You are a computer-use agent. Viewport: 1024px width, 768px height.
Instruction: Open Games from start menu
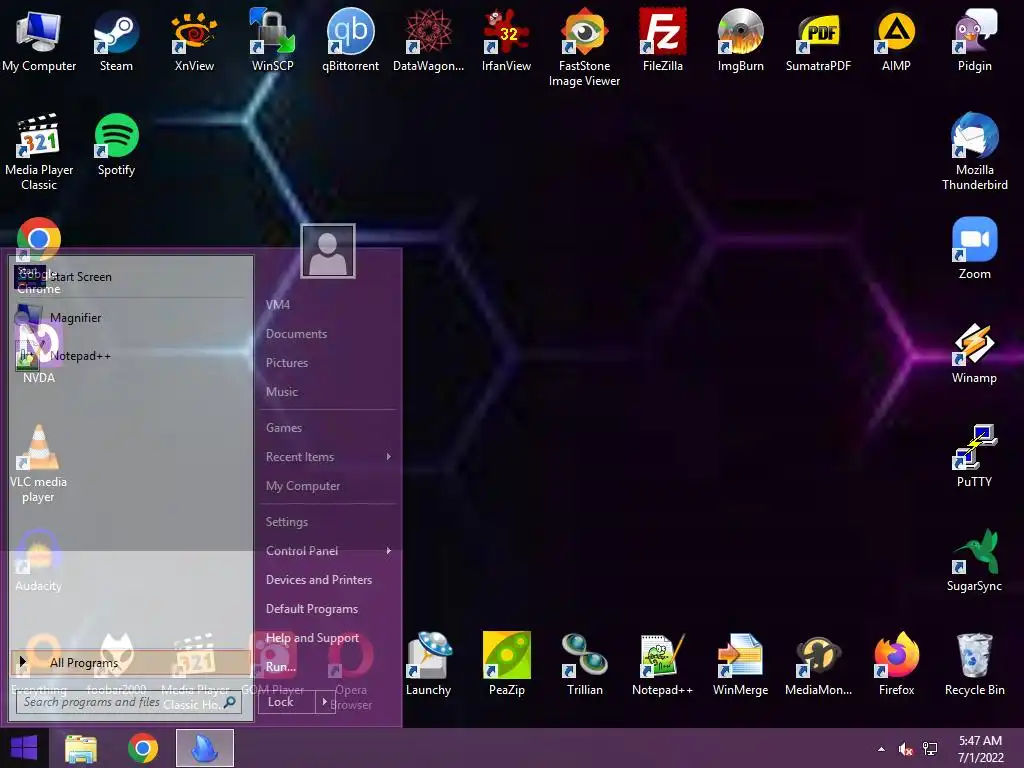tap(283, 428)
